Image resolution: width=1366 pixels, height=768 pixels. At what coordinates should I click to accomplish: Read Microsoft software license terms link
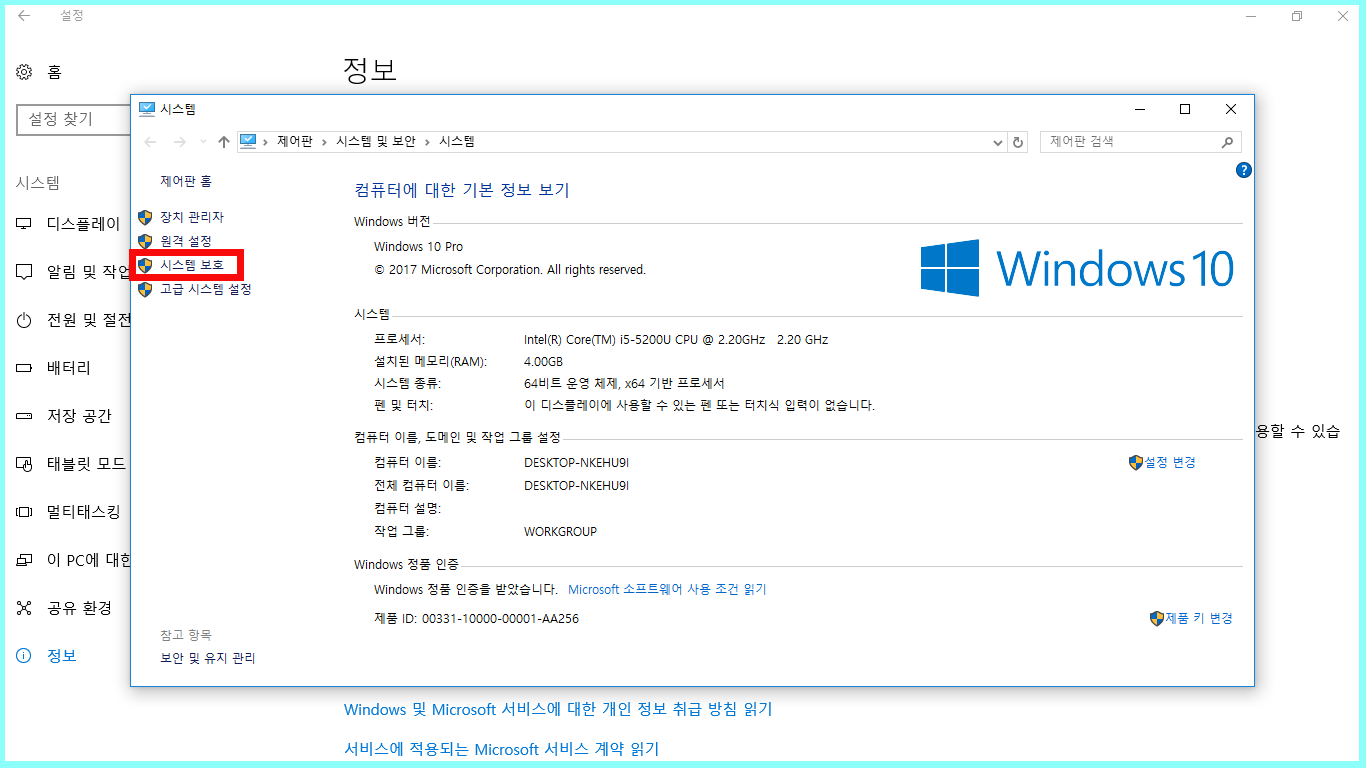(667, 589)
